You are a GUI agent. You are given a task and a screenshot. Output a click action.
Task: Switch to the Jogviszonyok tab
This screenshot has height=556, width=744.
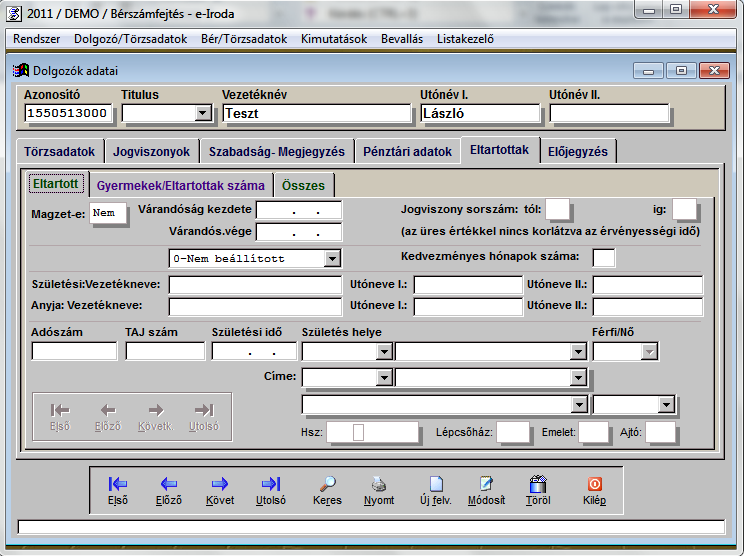tap(152, 151)
